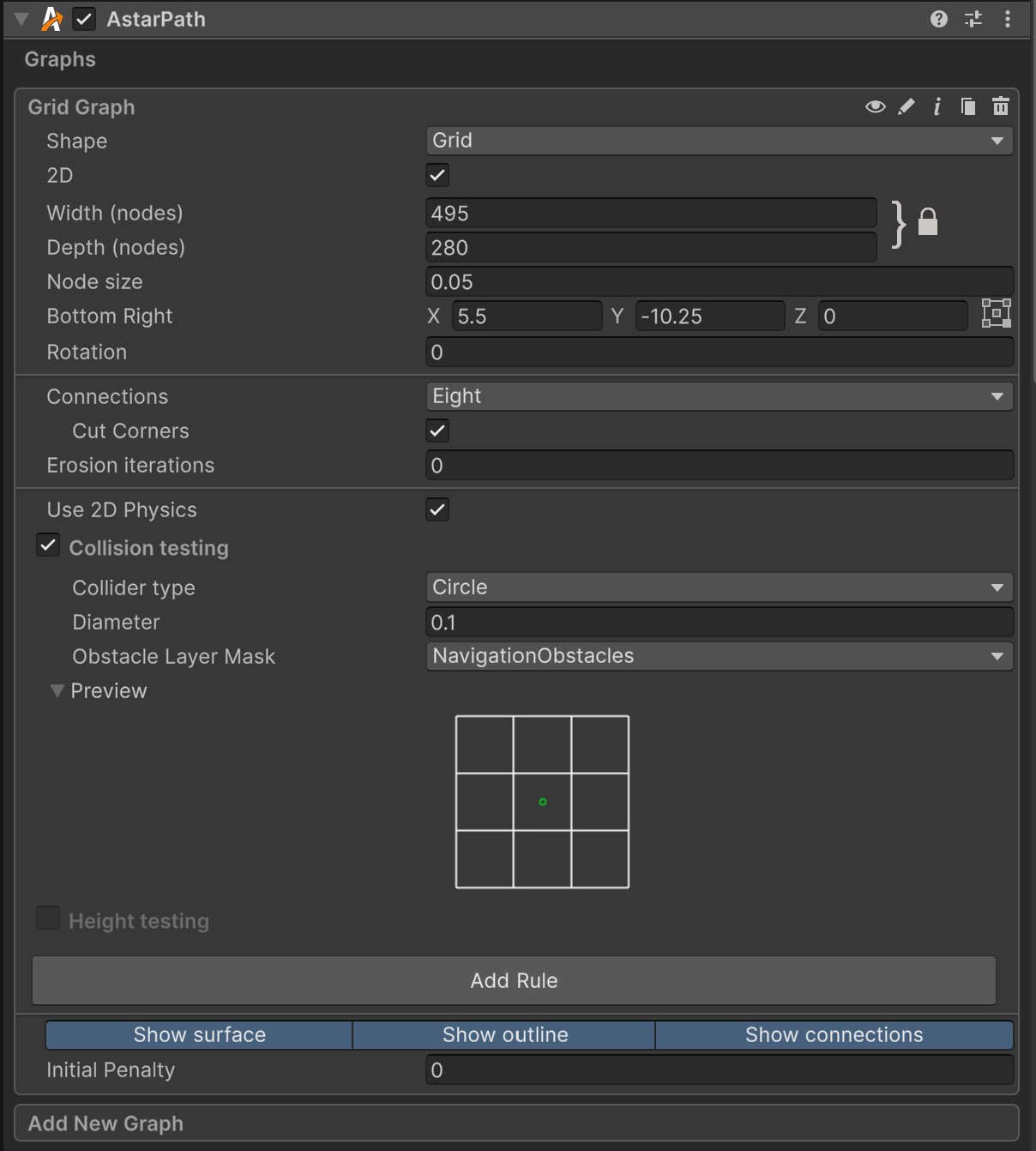Viewport: 1036px width, 1151px height.
Task: Toggle the Show surface tab
Action: point(199,1035)
